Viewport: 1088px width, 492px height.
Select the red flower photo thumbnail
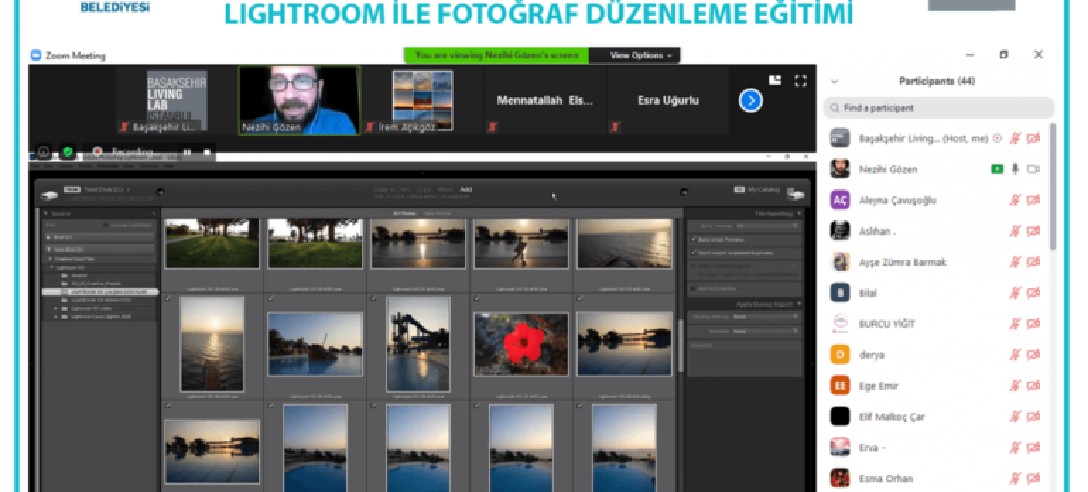point(520,344)
